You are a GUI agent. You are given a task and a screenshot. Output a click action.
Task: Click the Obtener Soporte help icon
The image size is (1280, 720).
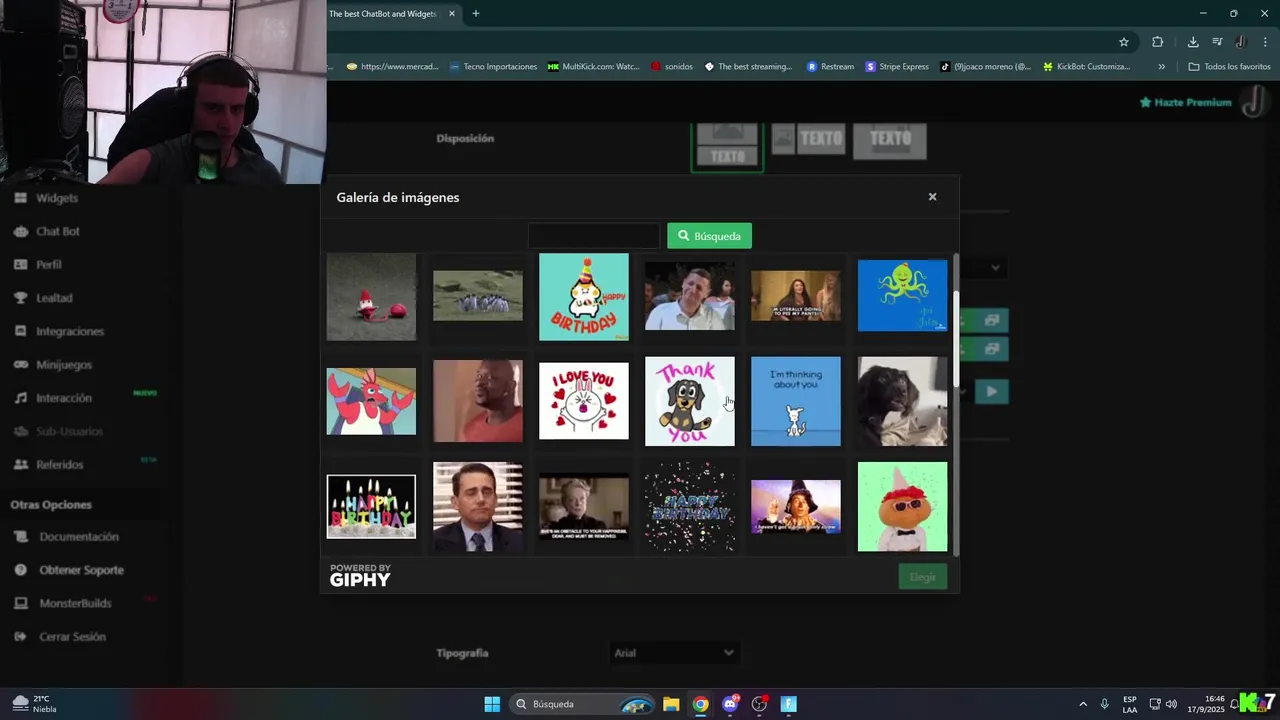pyautogui.click(x=20, y=570)
